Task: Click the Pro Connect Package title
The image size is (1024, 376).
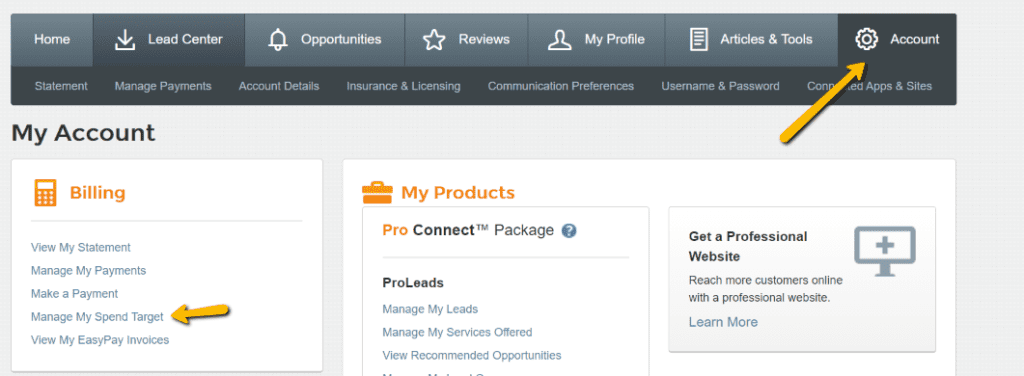Action: tap(468, 230)
